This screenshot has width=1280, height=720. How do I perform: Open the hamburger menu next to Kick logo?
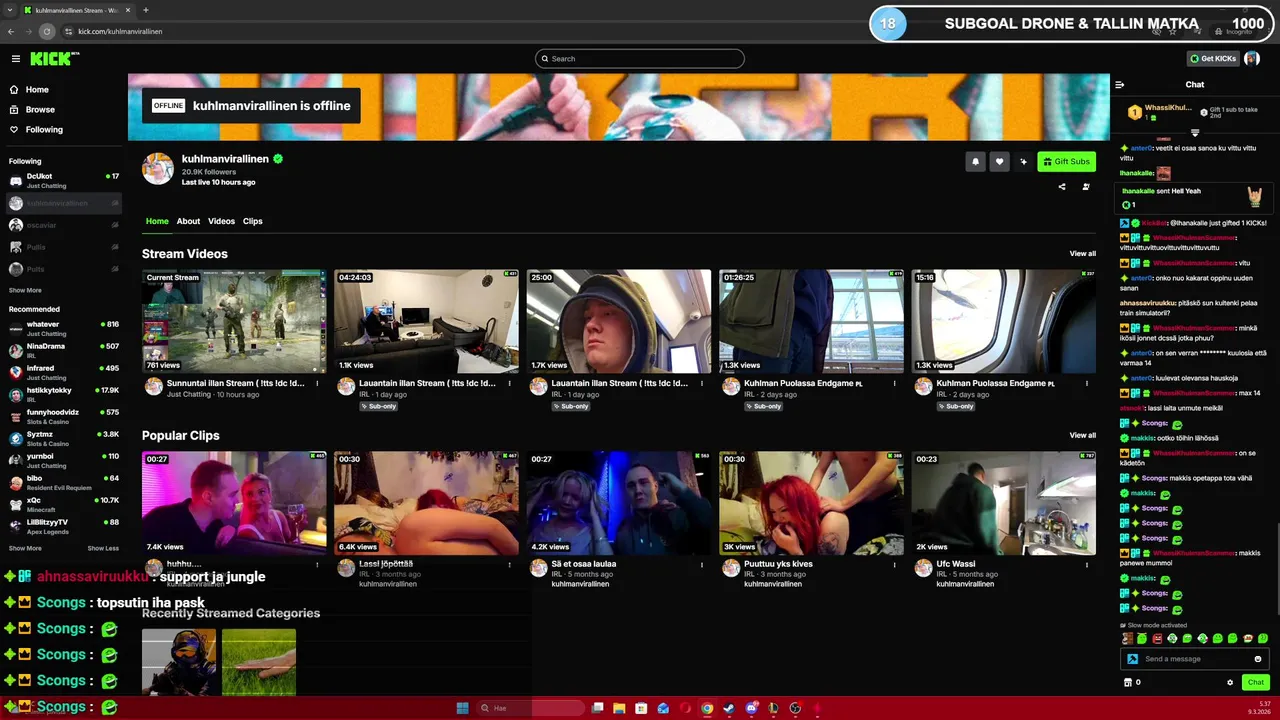(15, 59)
